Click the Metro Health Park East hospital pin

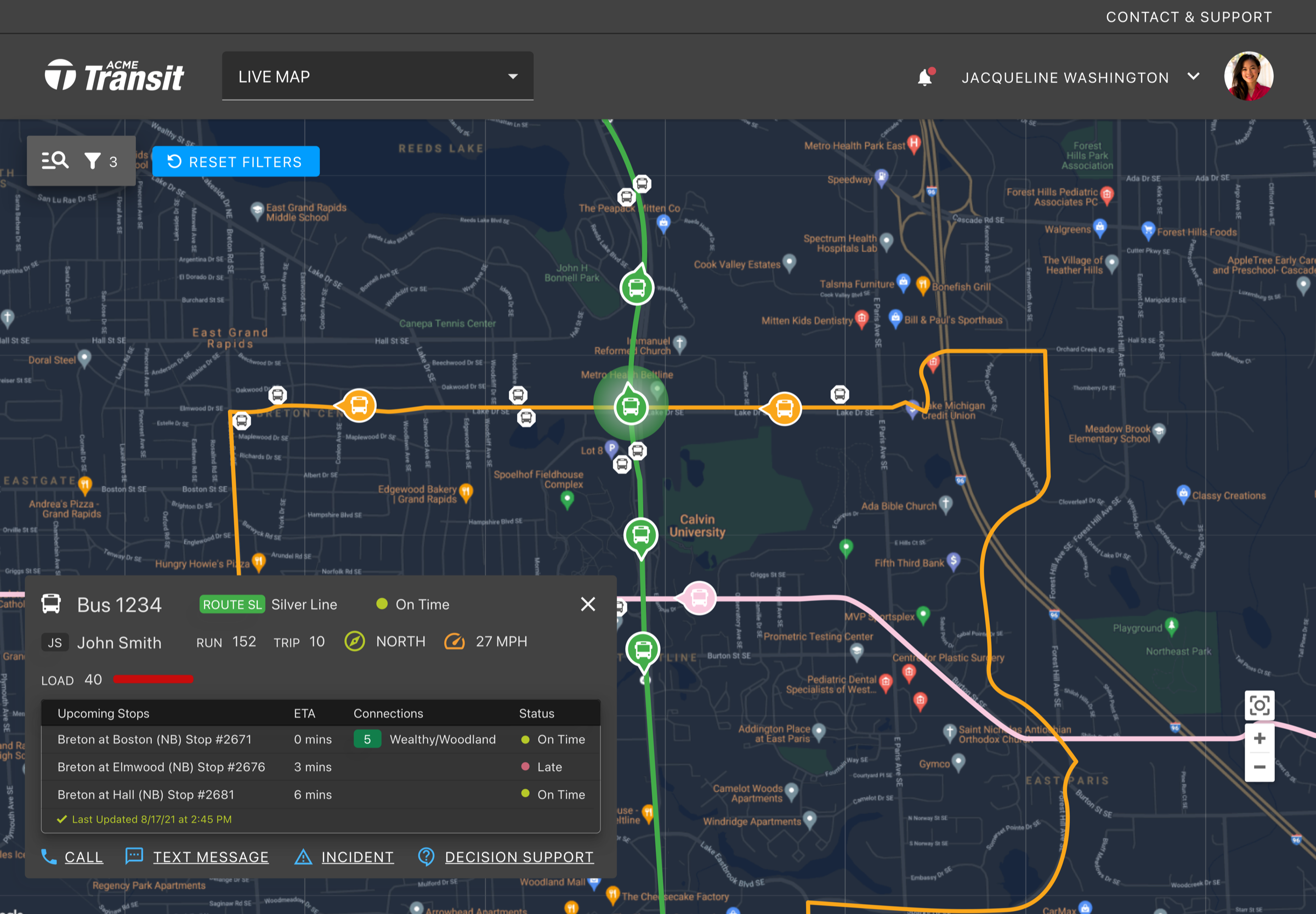[x=914, y=144]
